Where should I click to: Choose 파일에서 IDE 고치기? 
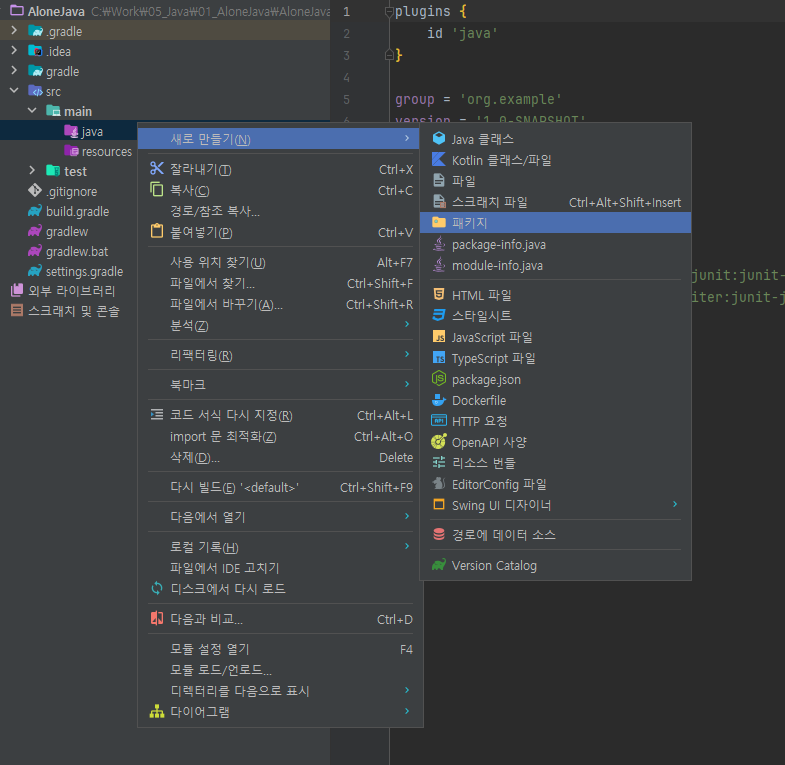click(x=280, y=568)
